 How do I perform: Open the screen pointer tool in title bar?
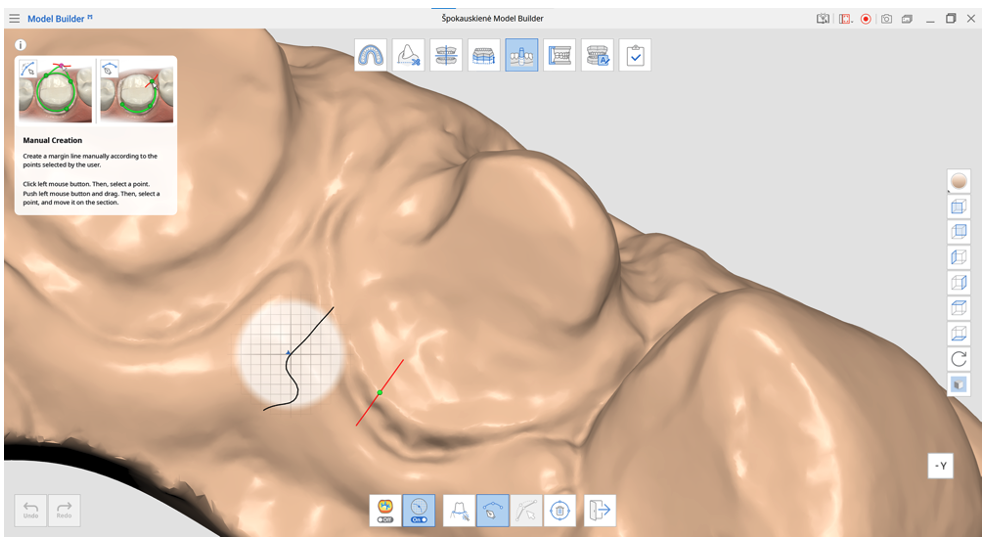click(x=823, y=19)
